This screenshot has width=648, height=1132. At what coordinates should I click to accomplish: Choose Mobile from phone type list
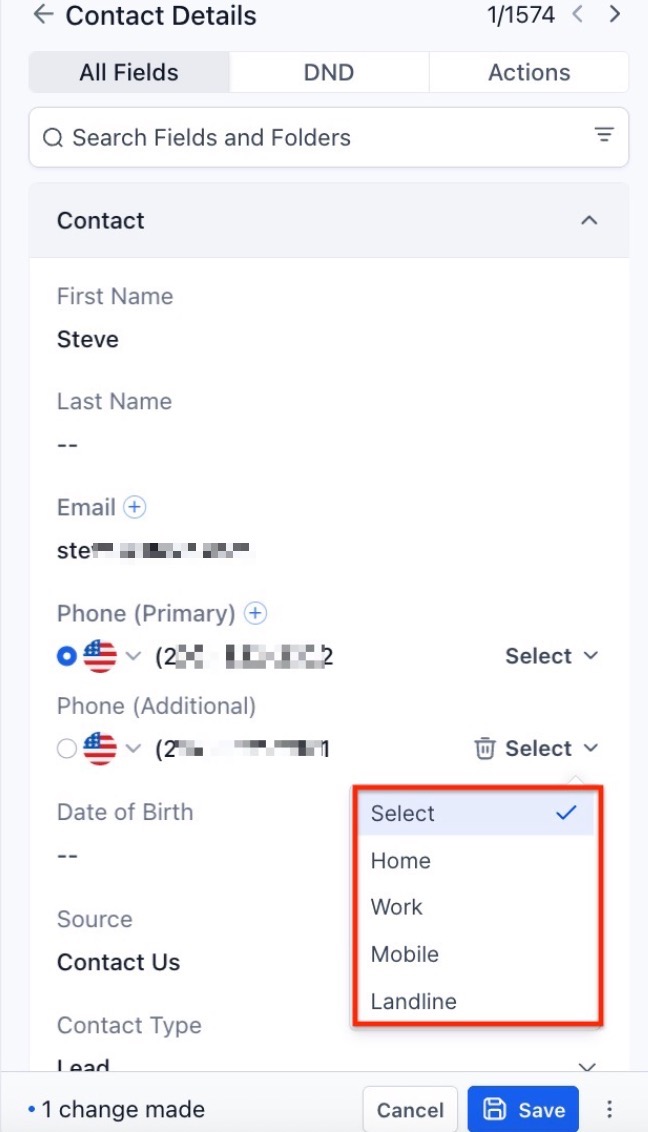[x=405, y=954]
